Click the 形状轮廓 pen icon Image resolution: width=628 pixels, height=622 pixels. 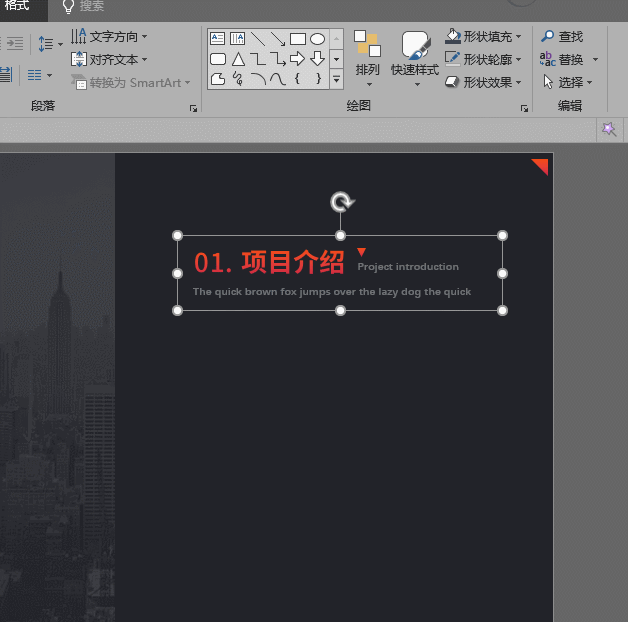[x=453, y=59]
